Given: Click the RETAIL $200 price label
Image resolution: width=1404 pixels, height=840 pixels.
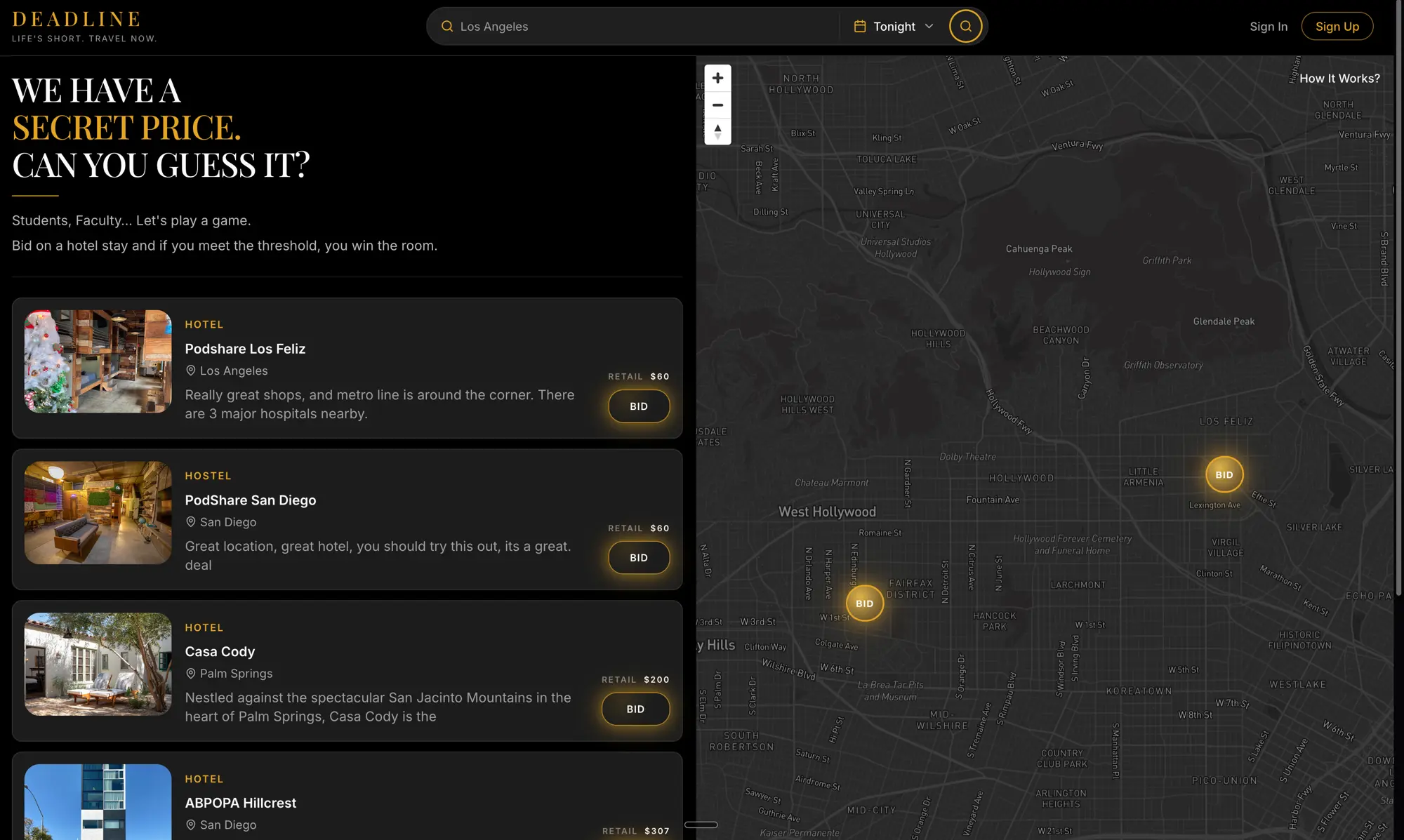Looking at the screenshot, I should (635, 679).
